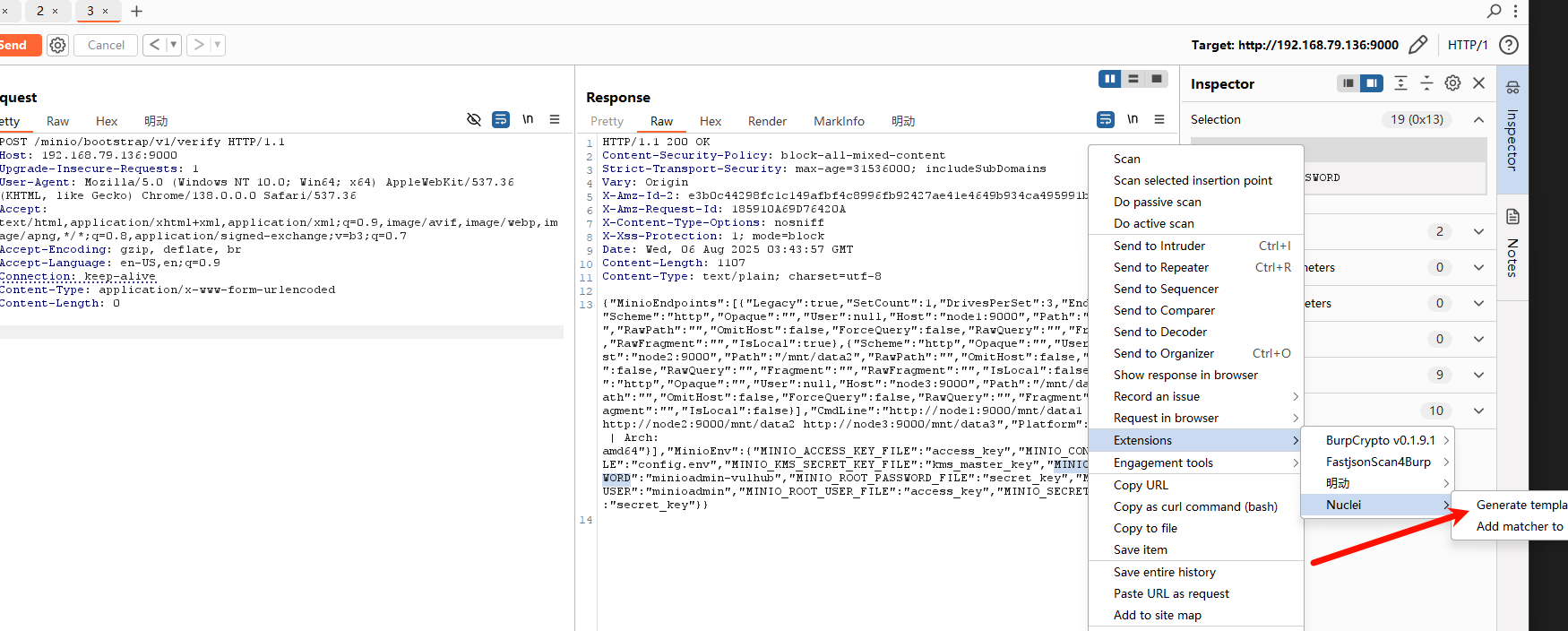Add a new Repeater tab

click(x=136, y=12)
